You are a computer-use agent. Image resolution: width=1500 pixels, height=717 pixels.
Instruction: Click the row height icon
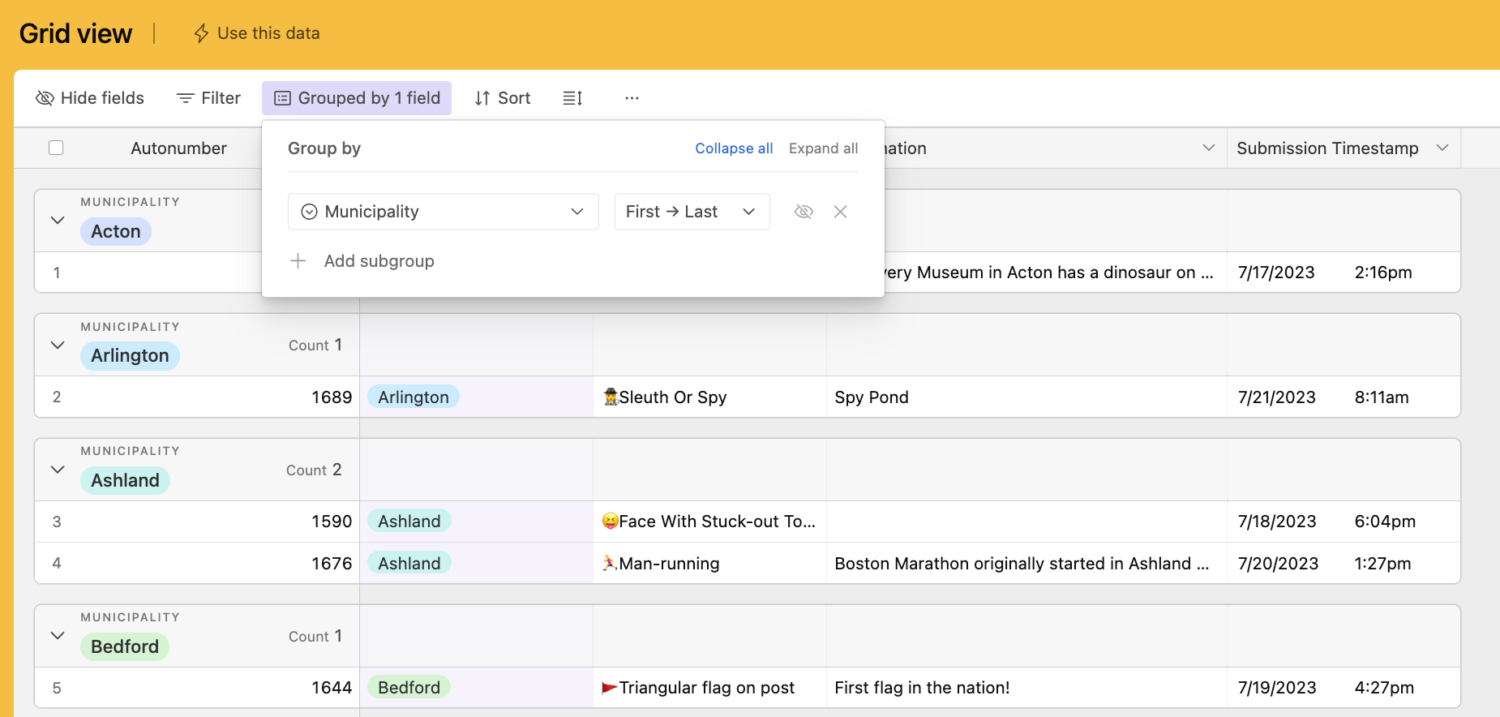(572, 98)
